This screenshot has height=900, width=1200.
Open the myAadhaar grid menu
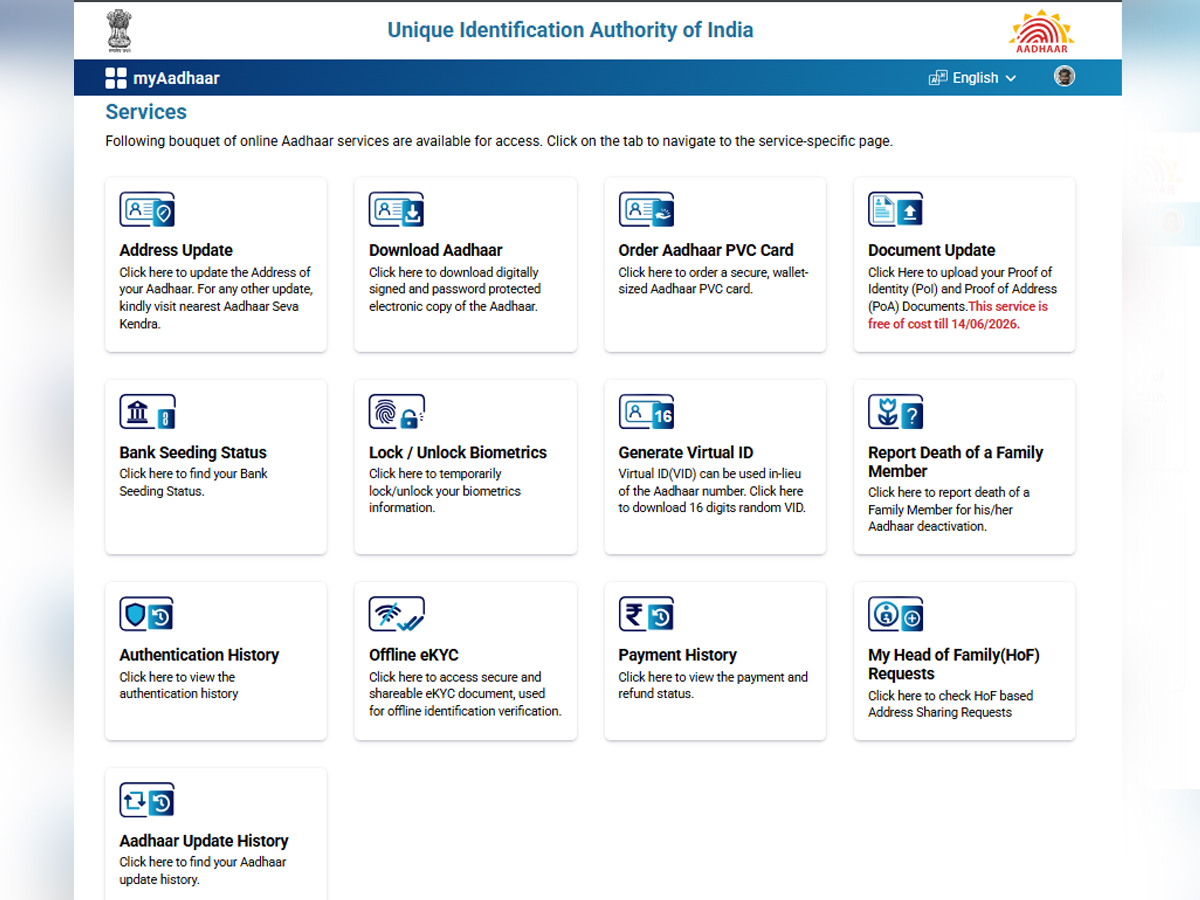tap(116, 78)
